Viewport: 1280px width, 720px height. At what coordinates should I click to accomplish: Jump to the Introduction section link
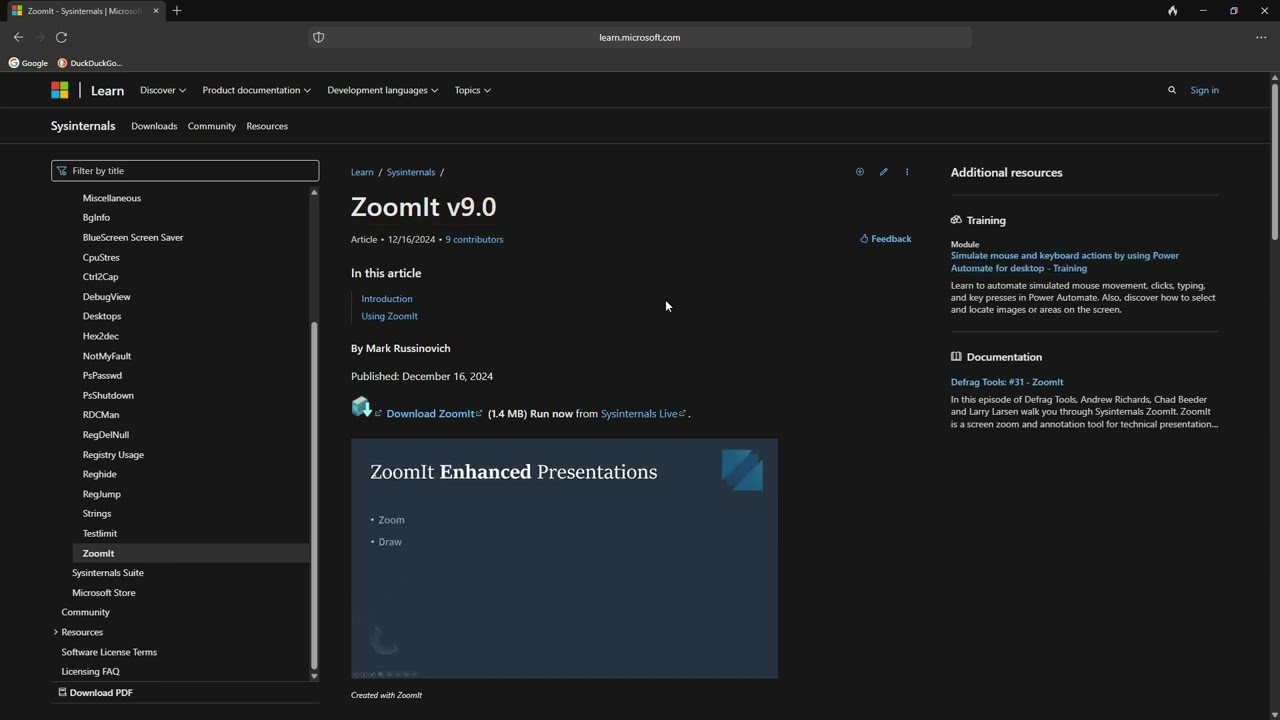387,298
